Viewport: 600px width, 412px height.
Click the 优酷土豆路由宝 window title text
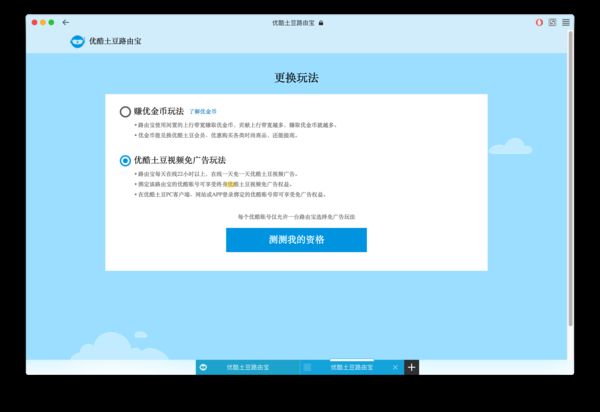coord(293,23)
